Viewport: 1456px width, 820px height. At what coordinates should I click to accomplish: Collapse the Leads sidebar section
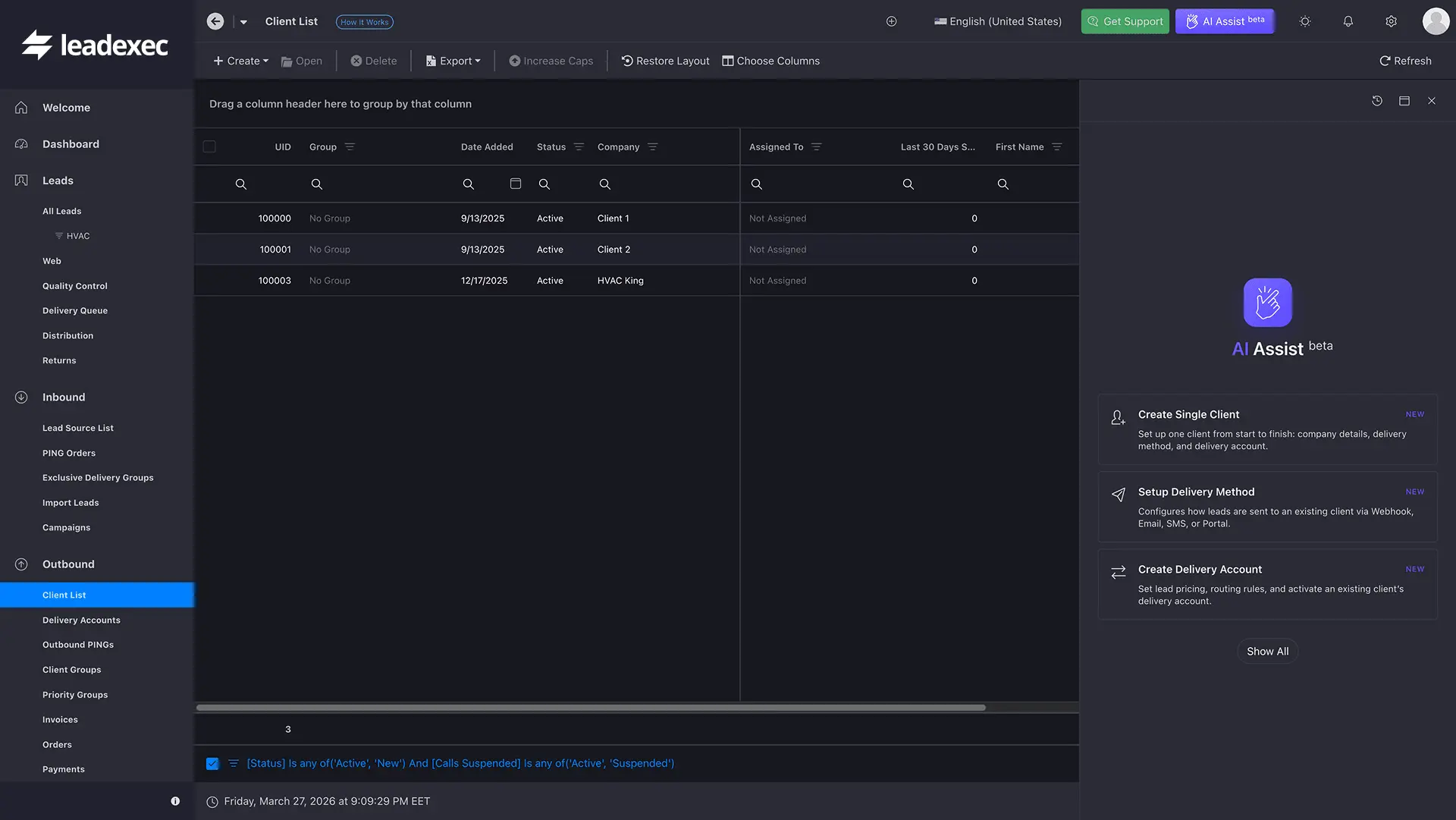tap(58, 181)
